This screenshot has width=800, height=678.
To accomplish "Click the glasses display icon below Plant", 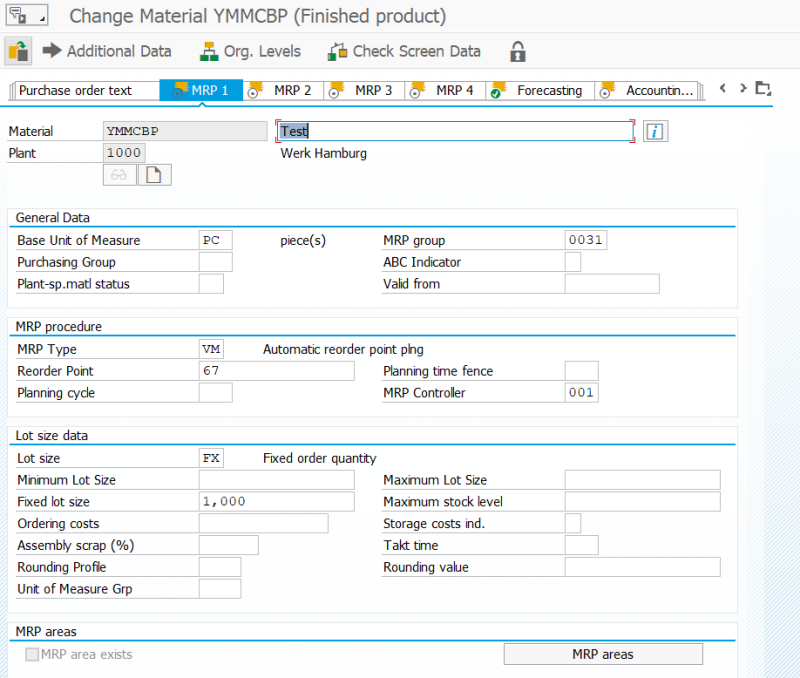I will click(119, 175).
